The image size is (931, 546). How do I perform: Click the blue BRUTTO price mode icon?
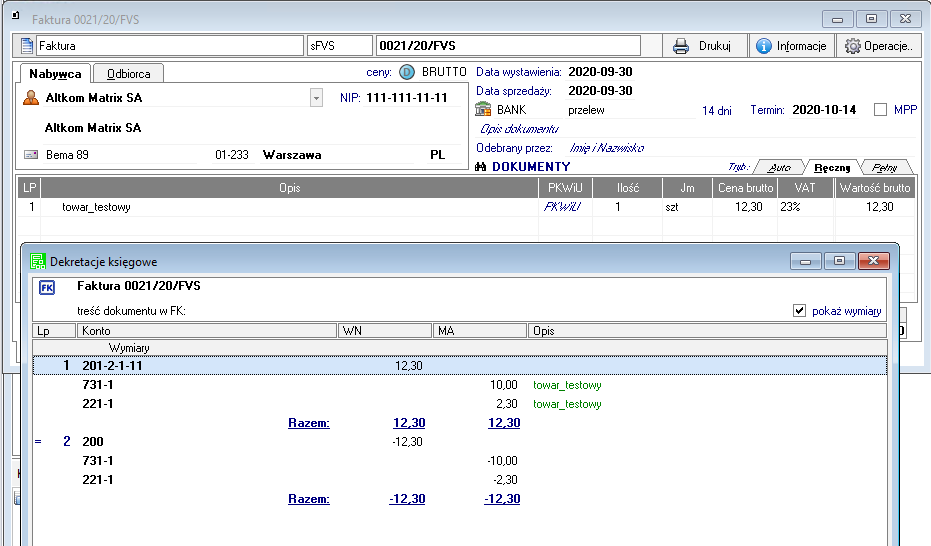(407, 72)
